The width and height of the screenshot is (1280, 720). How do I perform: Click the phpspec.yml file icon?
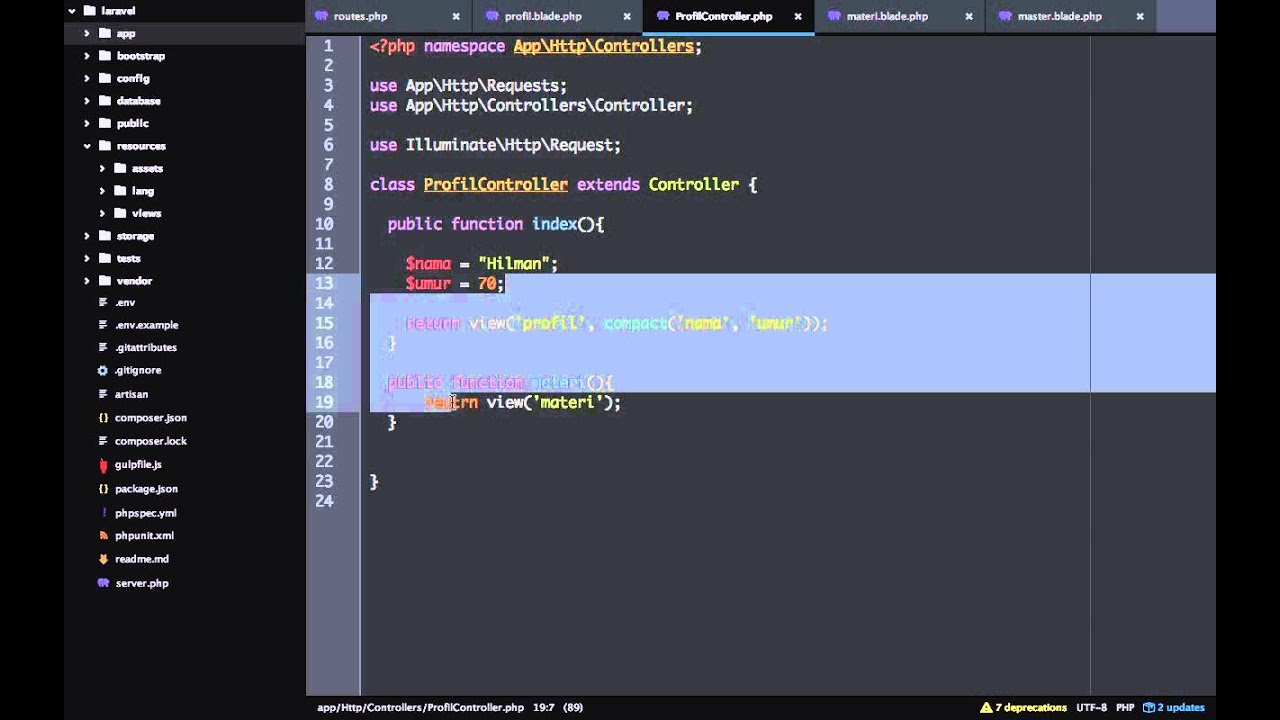103,513
